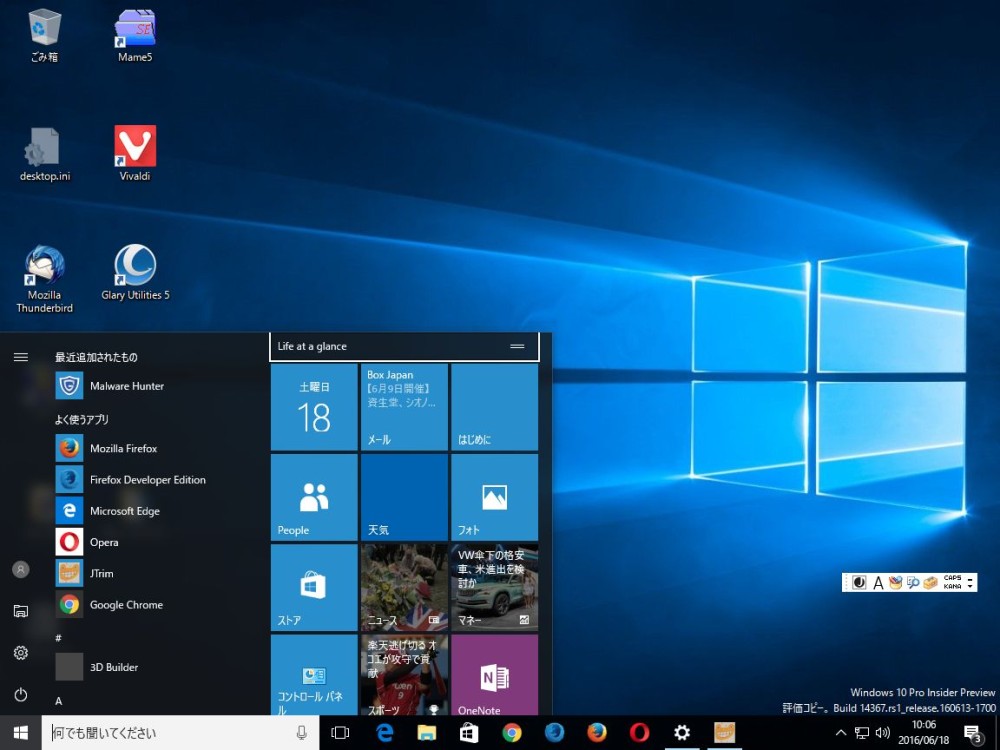Image resolution: width=1000 pixels, height=750 pixels.
Task: Open Vivaldi browser desktop shortcut
Action: (x=135, y=147)
